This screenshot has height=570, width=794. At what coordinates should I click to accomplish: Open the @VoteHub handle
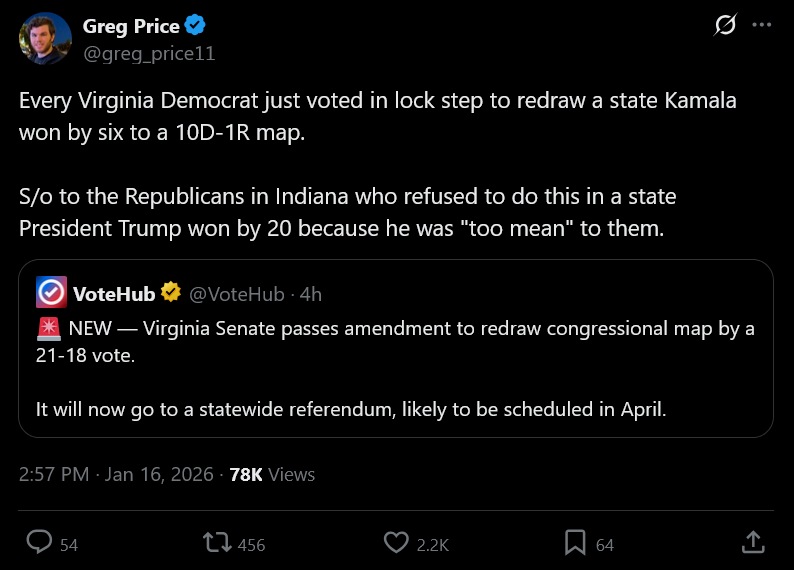point(236,293)
